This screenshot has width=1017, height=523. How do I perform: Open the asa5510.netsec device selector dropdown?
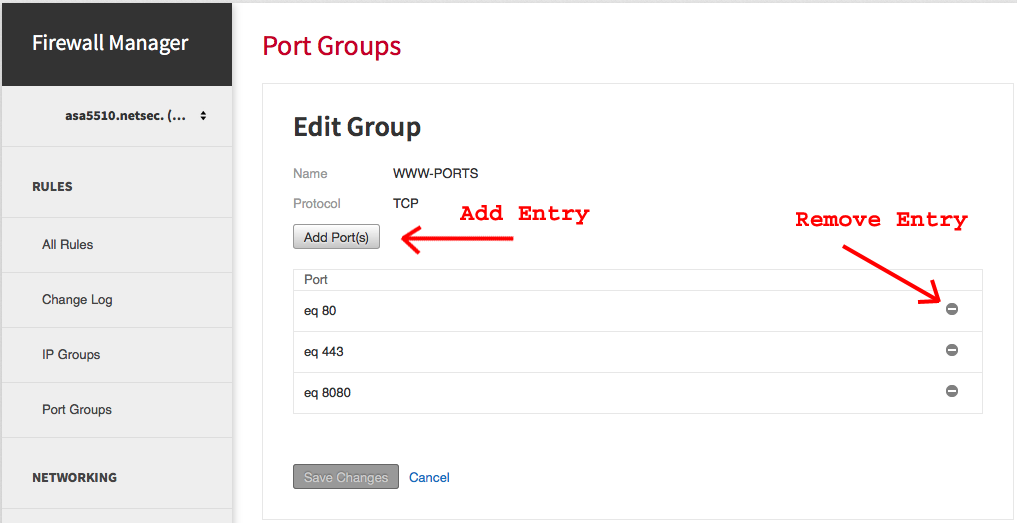[x=136, y=116]
